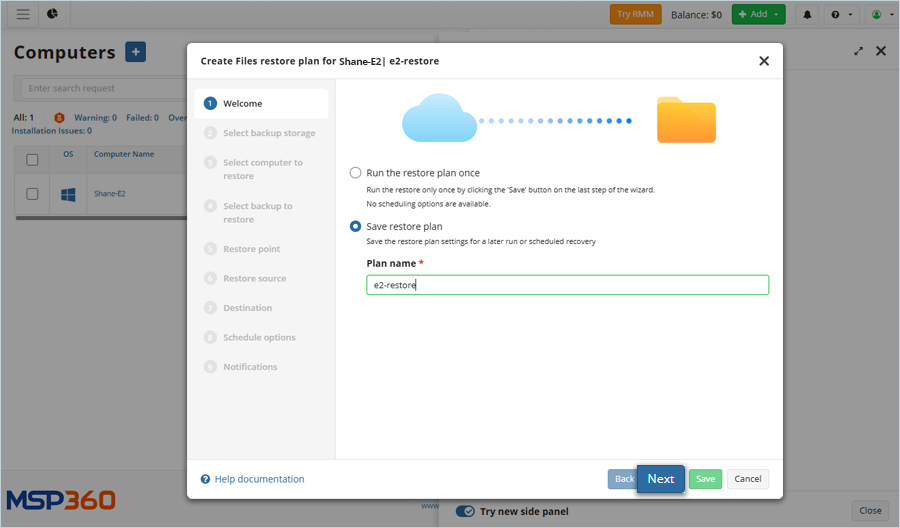This screenshot has height=528, width=900.
Task: Select the Save restore plan option
Action: (x=355, y=227)
